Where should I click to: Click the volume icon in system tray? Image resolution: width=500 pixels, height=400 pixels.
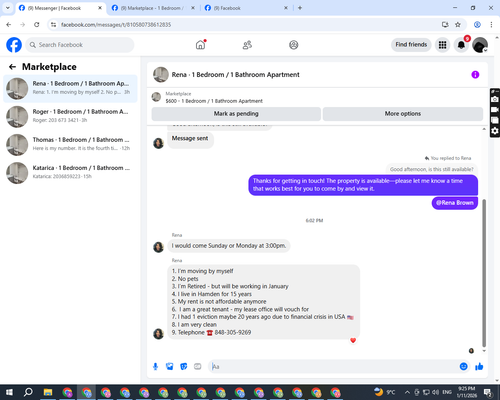tap(436, 392)
